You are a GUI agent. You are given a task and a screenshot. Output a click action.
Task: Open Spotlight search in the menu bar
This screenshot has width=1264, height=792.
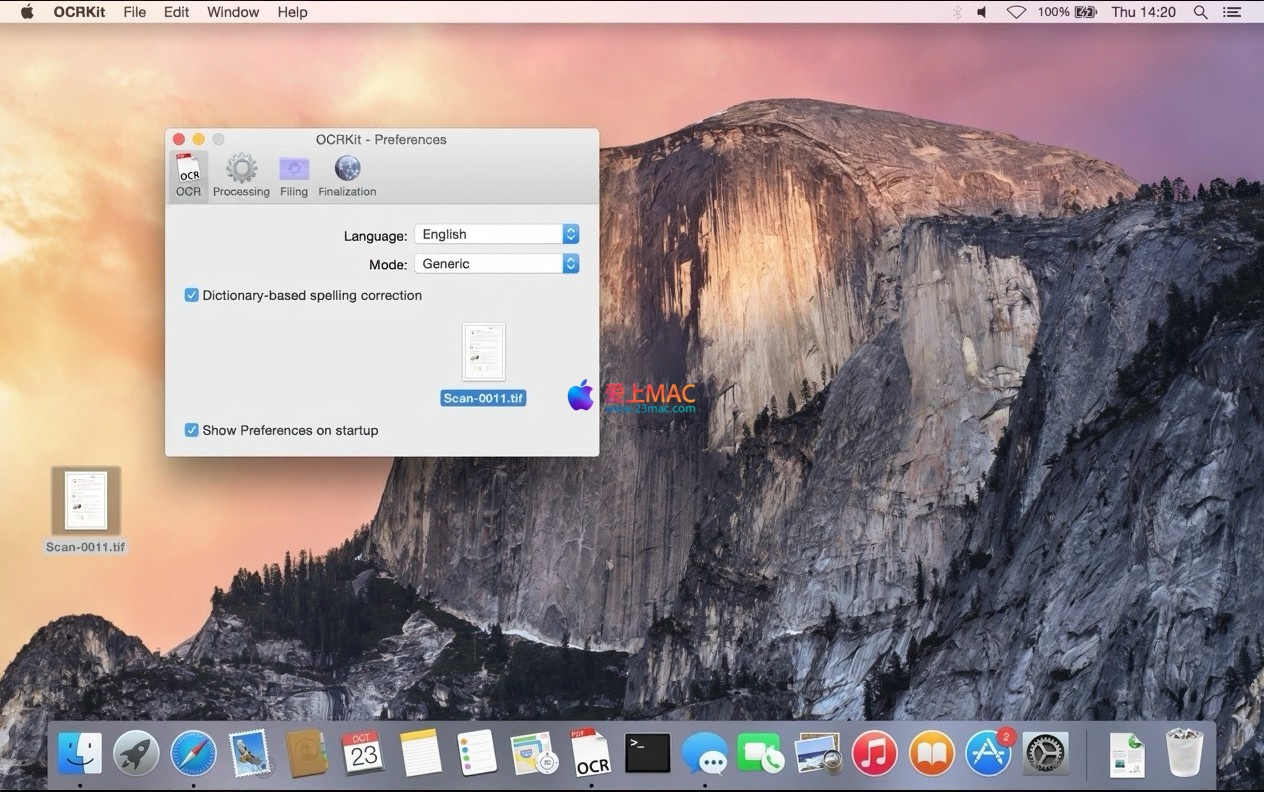click(1200, 12)
